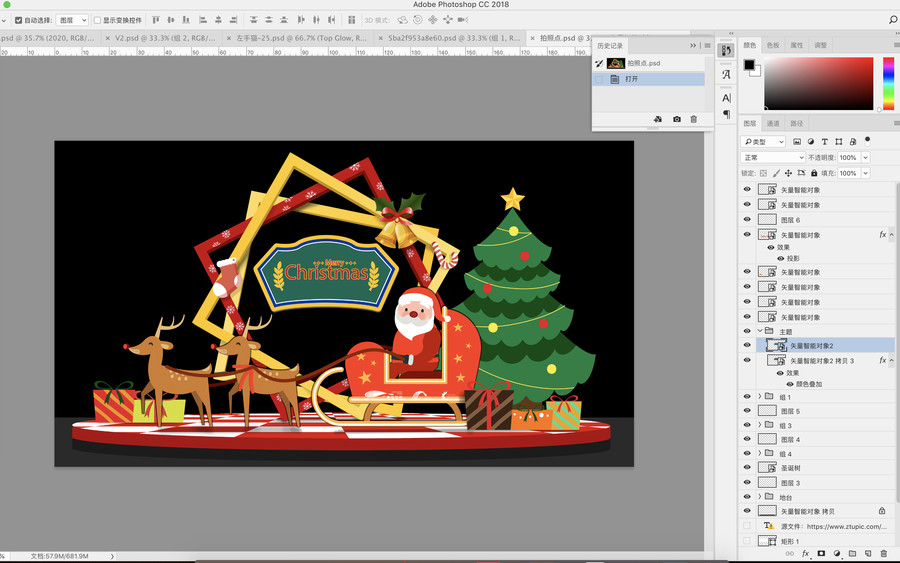Click the hue spectrum slider
Screen dimensions: 900x563
pyautogui.click(x=889, y=83)
